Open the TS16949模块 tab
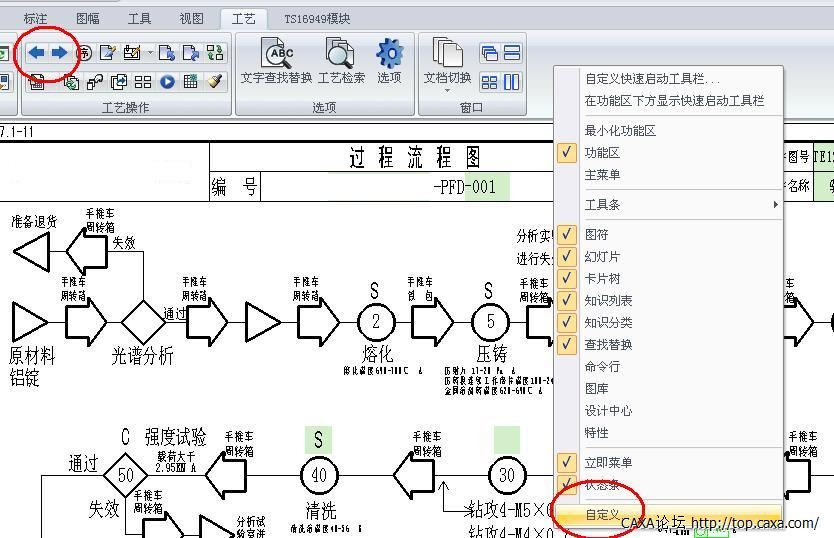 click(317, 18)
